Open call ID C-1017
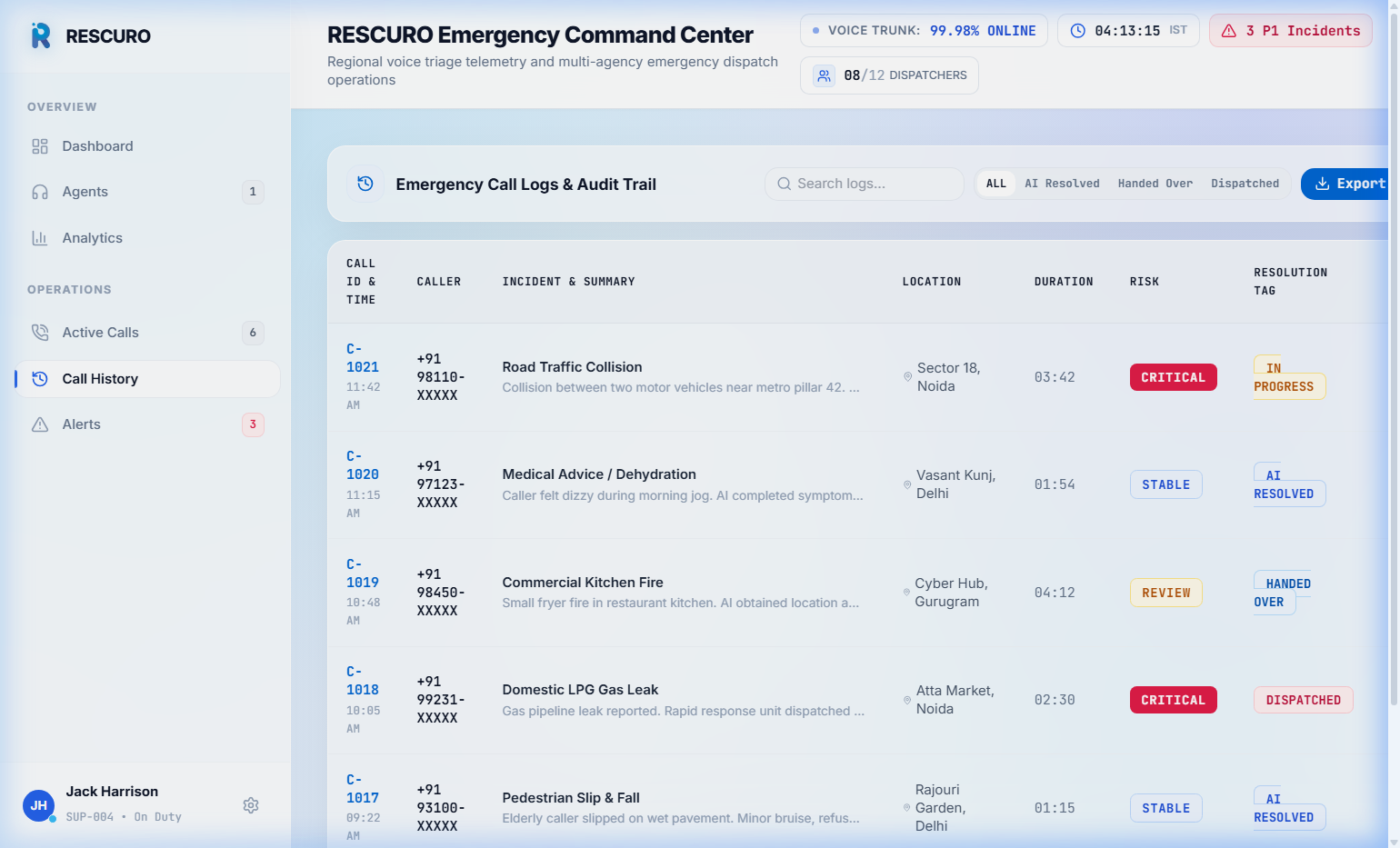This screenshot has width=1400, height=848. tap(362, 789)
